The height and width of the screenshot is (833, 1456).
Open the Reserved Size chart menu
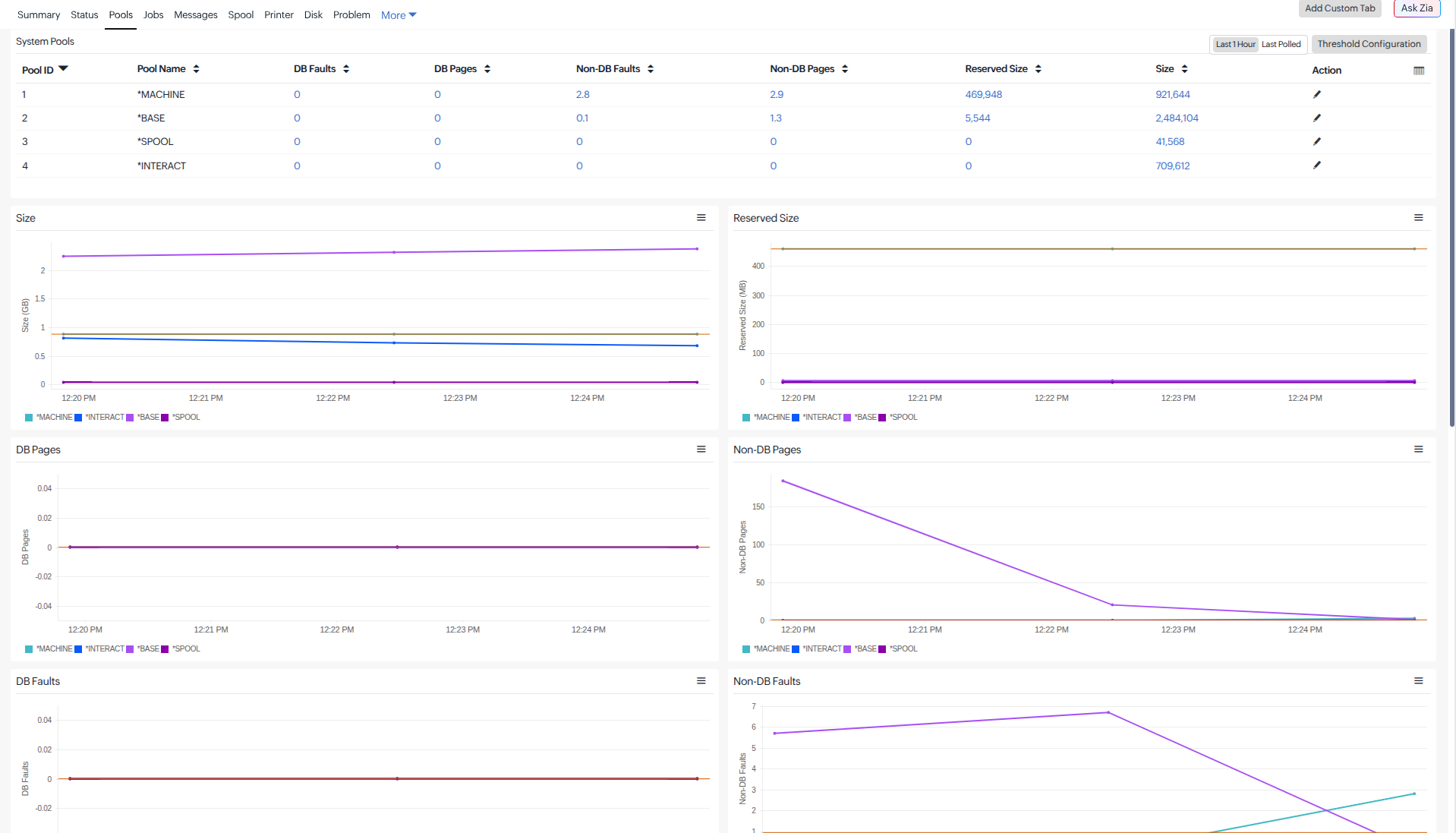tap(1419, 218)
